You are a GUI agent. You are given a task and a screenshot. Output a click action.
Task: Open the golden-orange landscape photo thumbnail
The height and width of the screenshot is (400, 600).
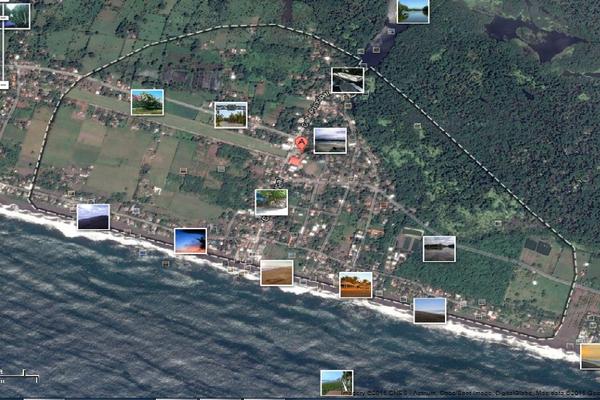355,285
